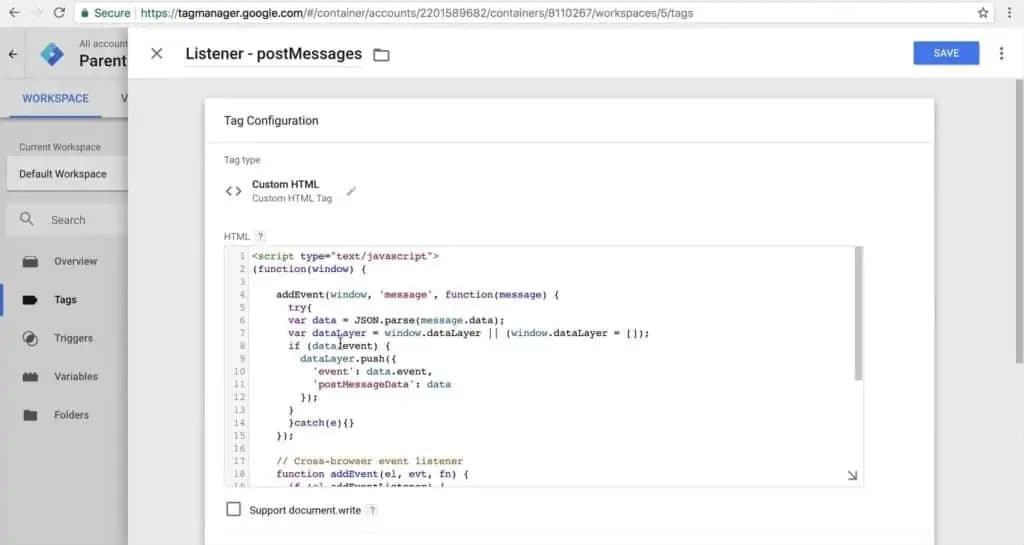Enable Support document.write checkbox
The height and width of the screenshot is (545, 1024).
tap(233, 509)
